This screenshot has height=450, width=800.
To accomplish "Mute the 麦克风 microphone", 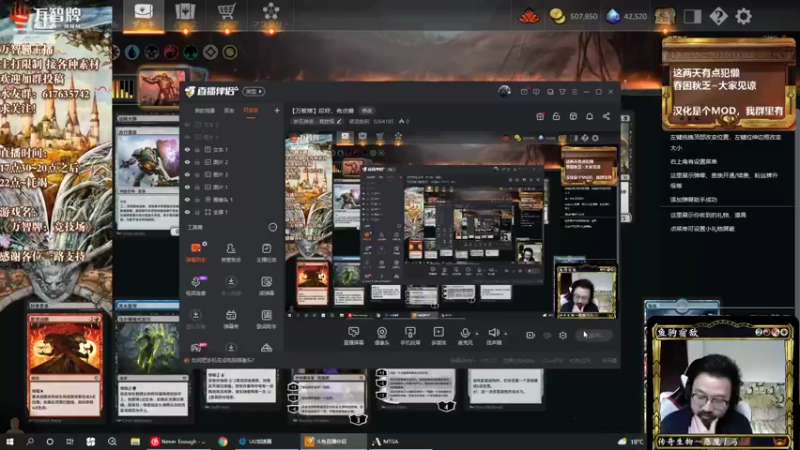I will (465, 336).
